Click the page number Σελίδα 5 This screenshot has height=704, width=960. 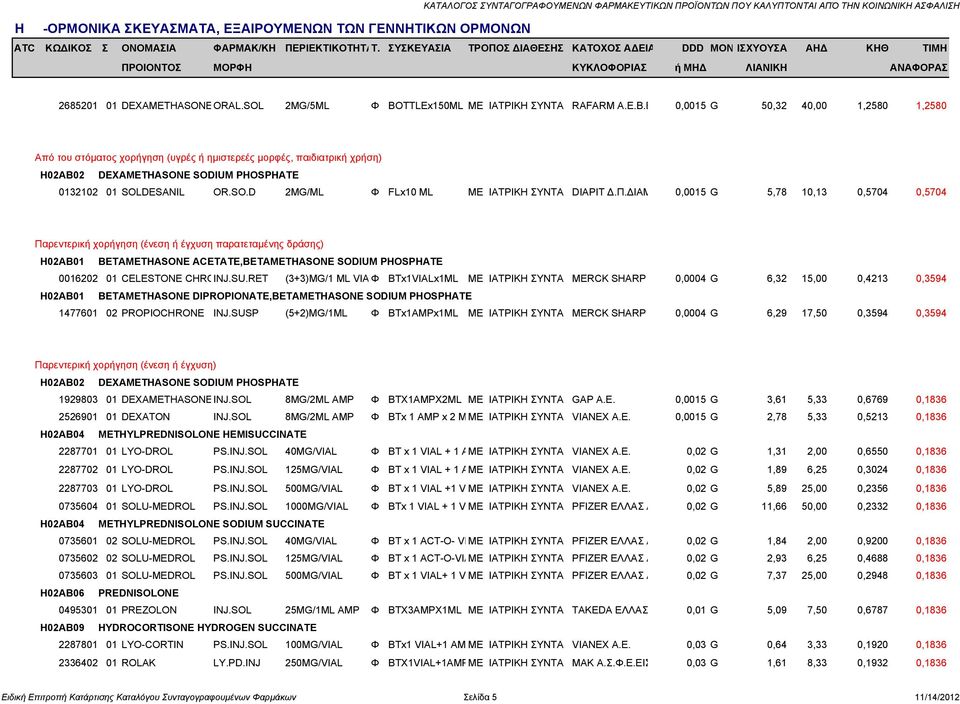point(480,697)
